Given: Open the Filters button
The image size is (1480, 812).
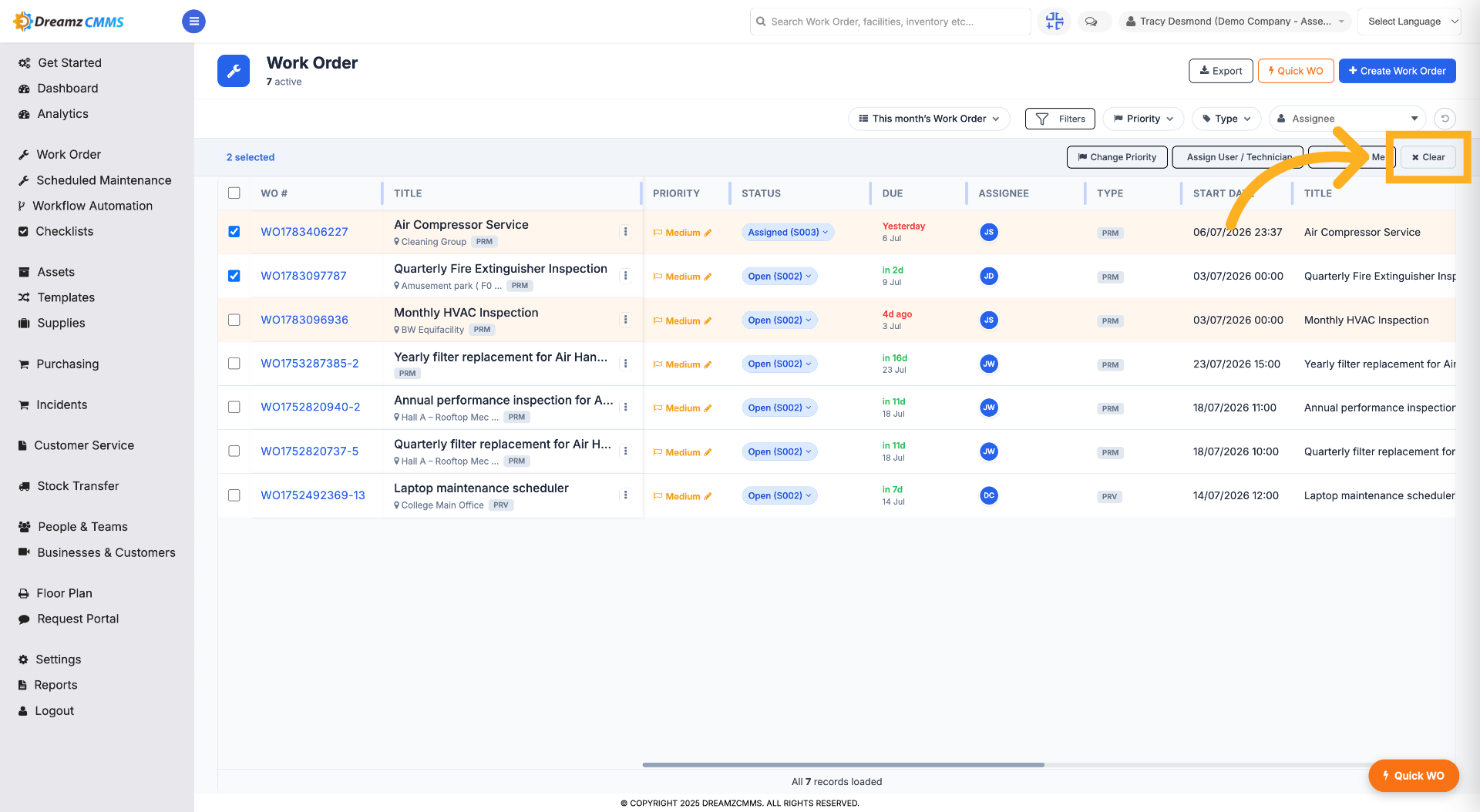Looking at the screenshot, I should (x=1060, y=119).
